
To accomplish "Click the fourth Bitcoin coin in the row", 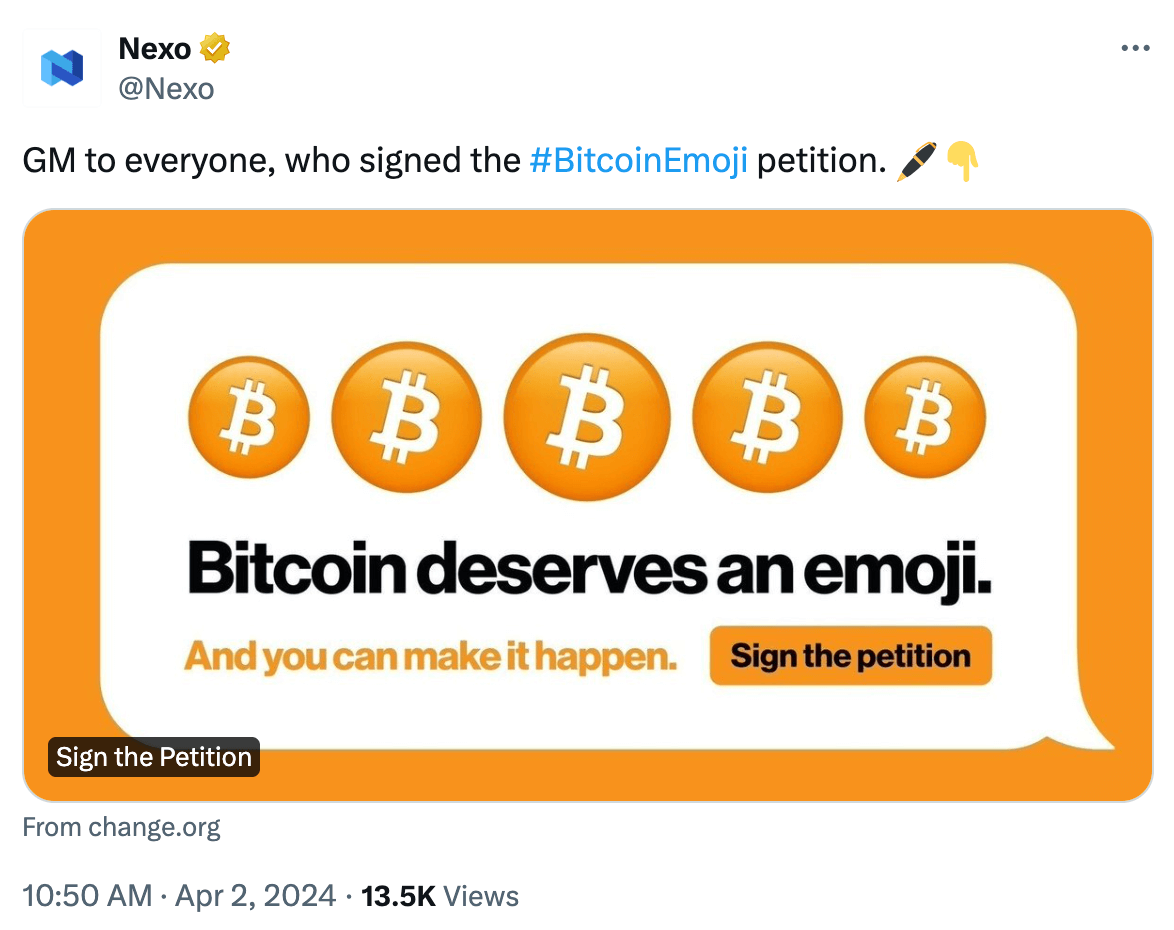I will [767, 417].
